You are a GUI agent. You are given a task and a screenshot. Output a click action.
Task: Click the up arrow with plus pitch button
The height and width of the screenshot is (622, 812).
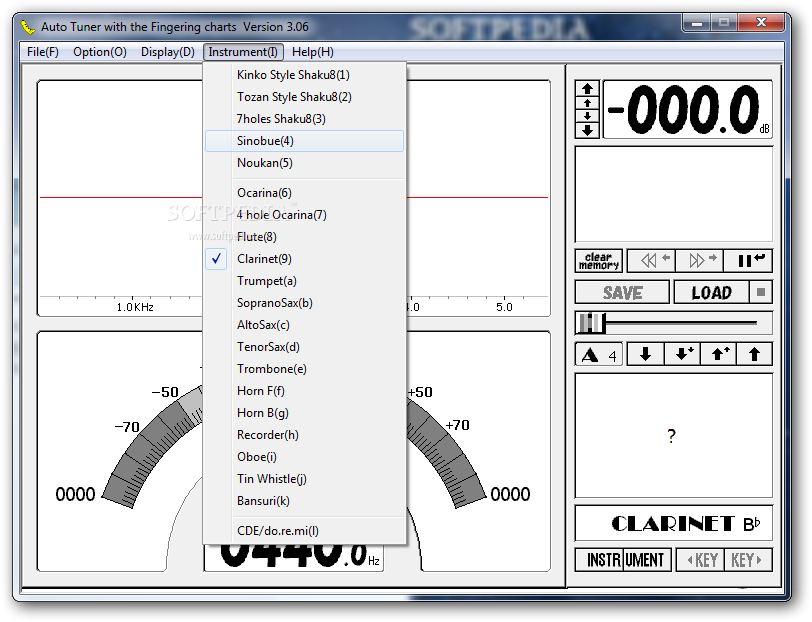[718, 354]
